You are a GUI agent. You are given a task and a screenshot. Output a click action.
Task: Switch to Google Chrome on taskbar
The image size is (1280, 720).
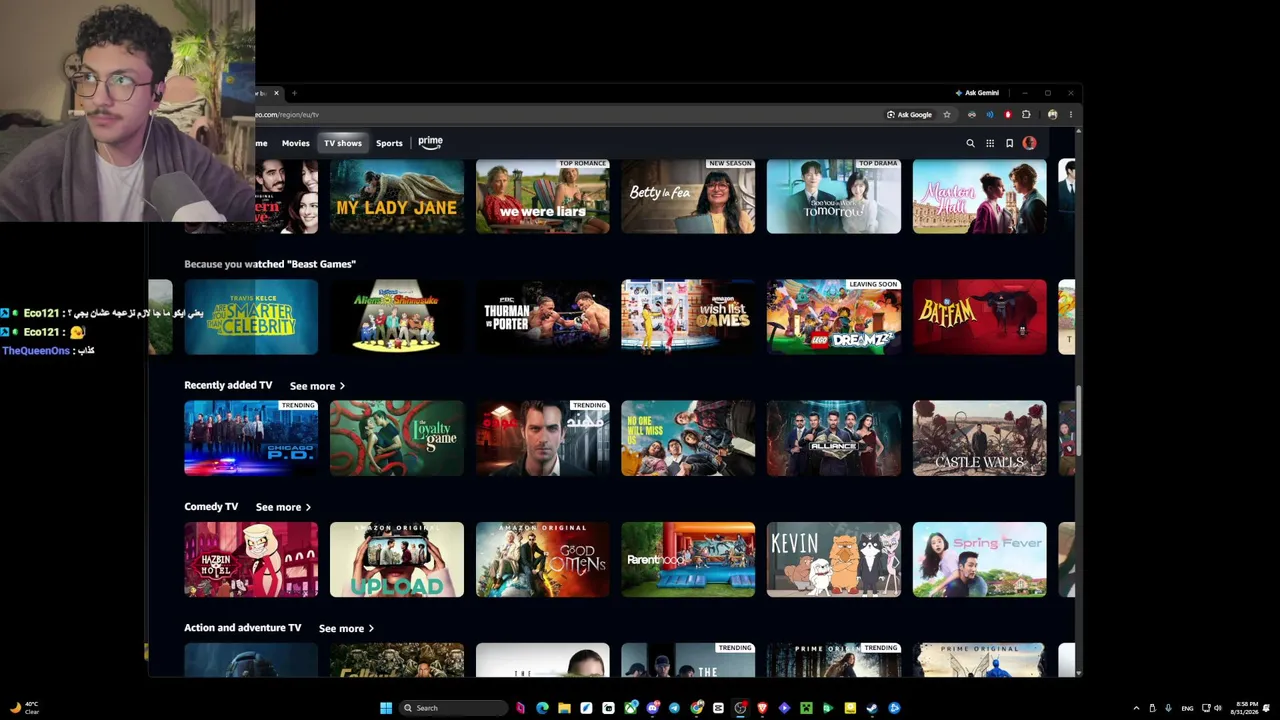tap(696, 708)
